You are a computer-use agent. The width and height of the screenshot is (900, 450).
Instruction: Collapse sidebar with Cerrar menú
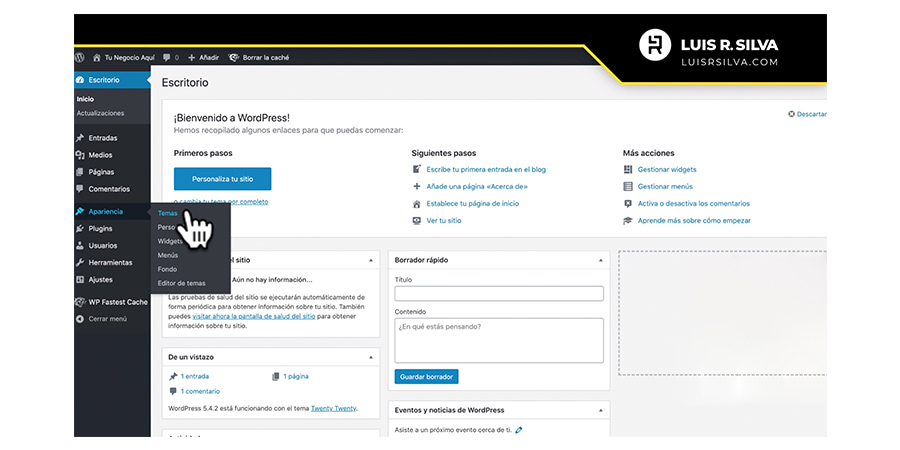click(x=102, y=319)
